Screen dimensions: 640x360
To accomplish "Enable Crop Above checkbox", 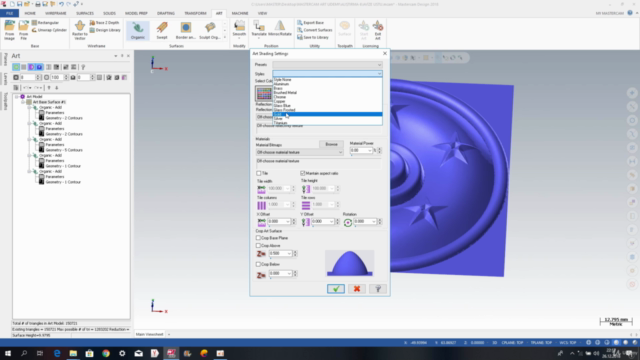I will point(258,246).
